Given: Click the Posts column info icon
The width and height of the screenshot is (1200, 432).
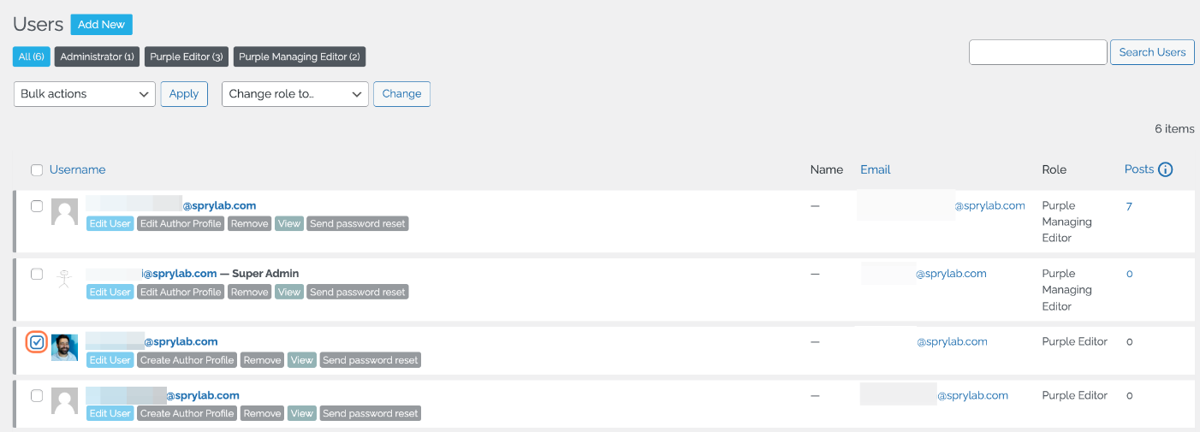Looking at the screenshot, I should click(1165, 170).
